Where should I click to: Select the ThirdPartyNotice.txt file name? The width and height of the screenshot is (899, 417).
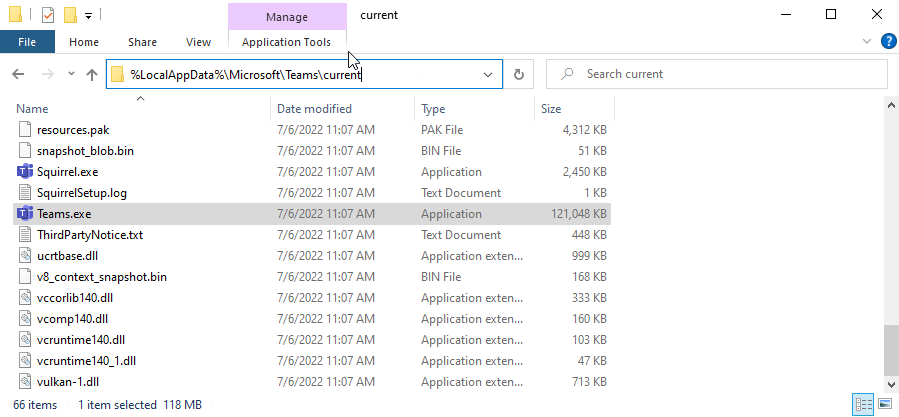[x=90, y=235]
